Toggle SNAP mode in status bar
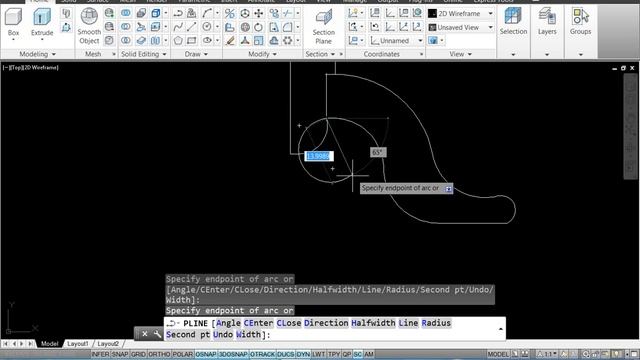640x360 pixels. pyautogui.click(x=120, y=354)
